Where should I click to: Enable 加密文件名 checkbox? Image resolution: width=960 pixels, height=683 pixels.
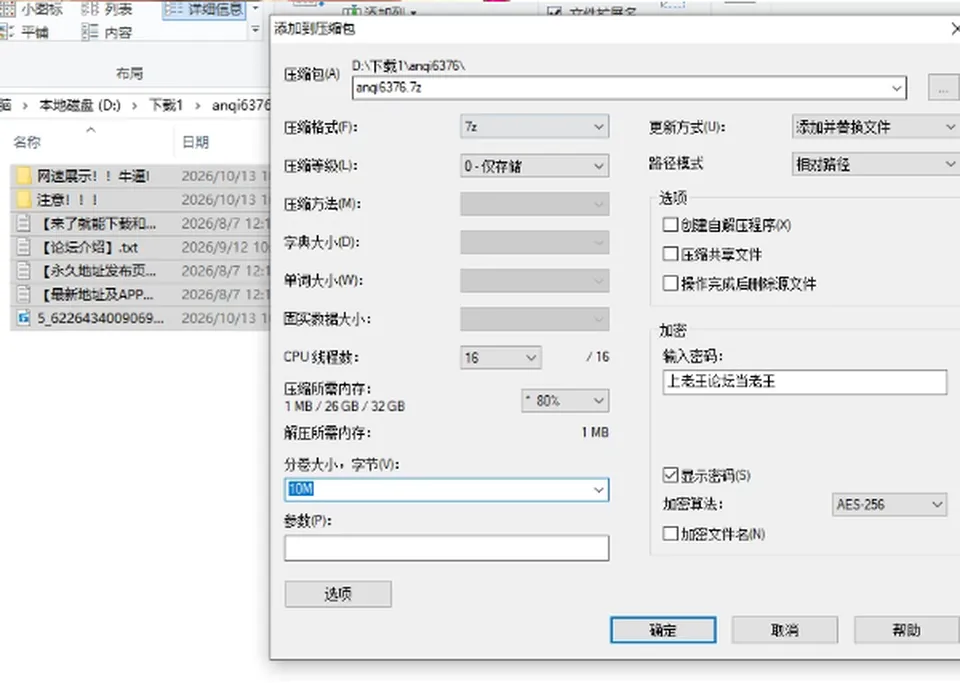670,534
